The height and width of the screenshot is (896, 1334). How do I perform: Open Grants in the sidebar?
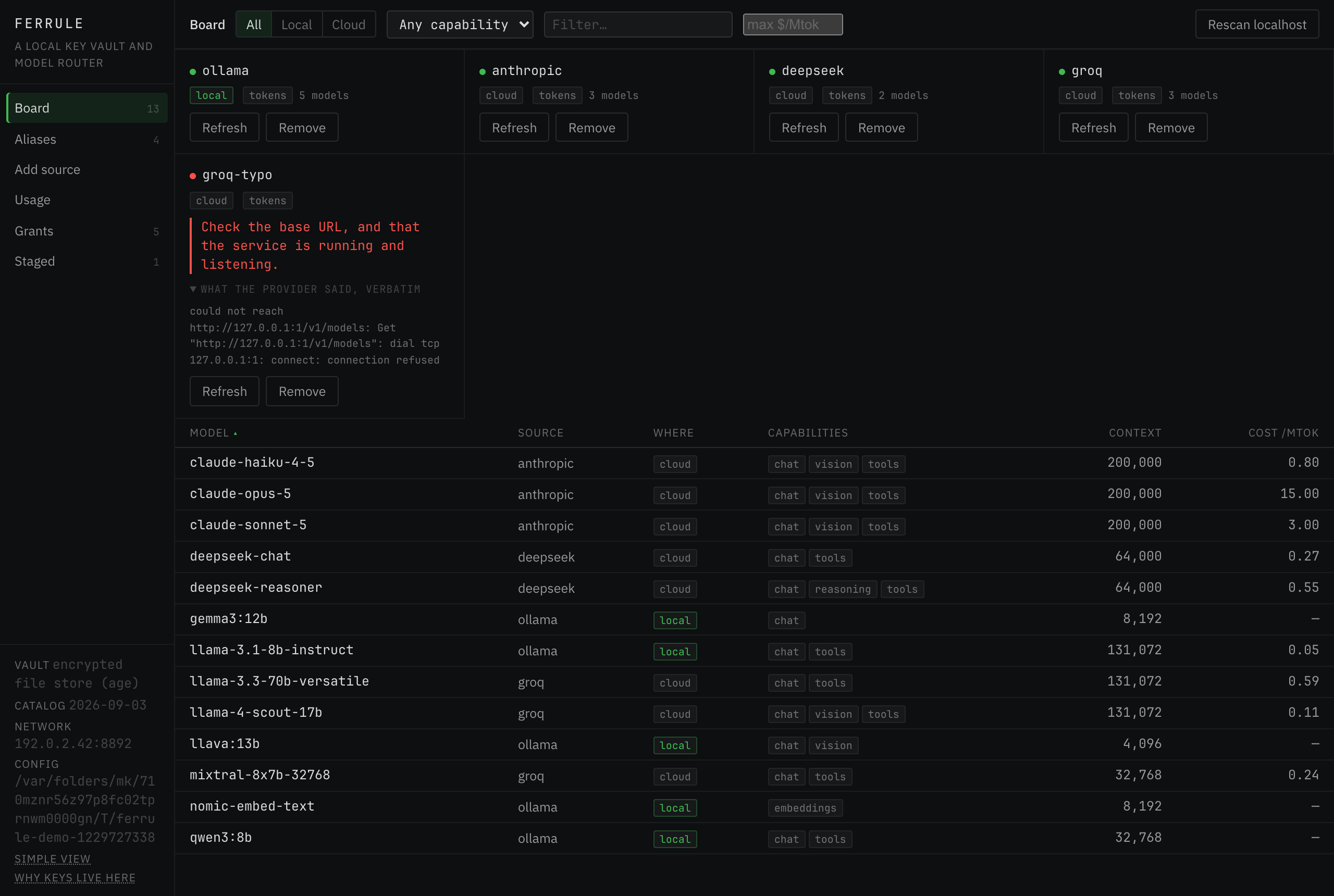87,231
